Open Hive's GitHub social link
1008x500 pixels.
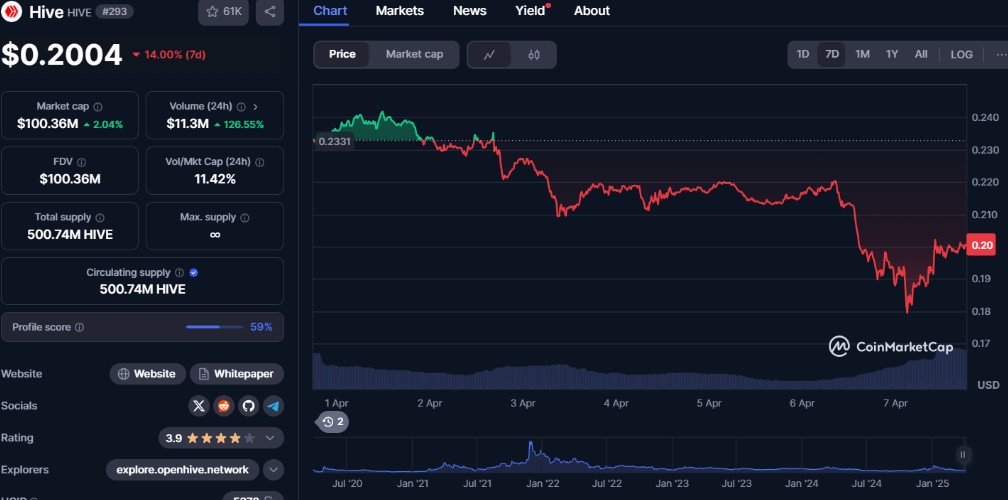pos(249,406)
